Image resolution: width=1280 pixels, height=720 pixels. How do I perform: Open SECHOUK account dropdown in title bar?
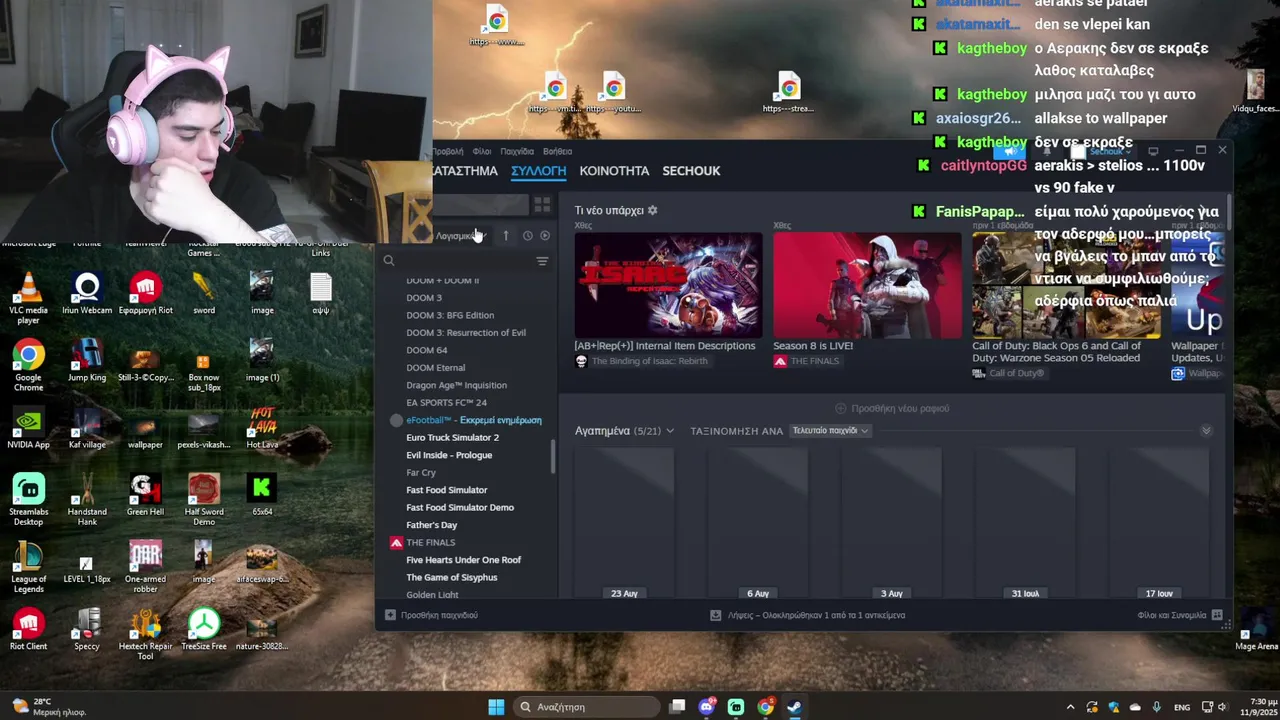(x=1110, y=151)
